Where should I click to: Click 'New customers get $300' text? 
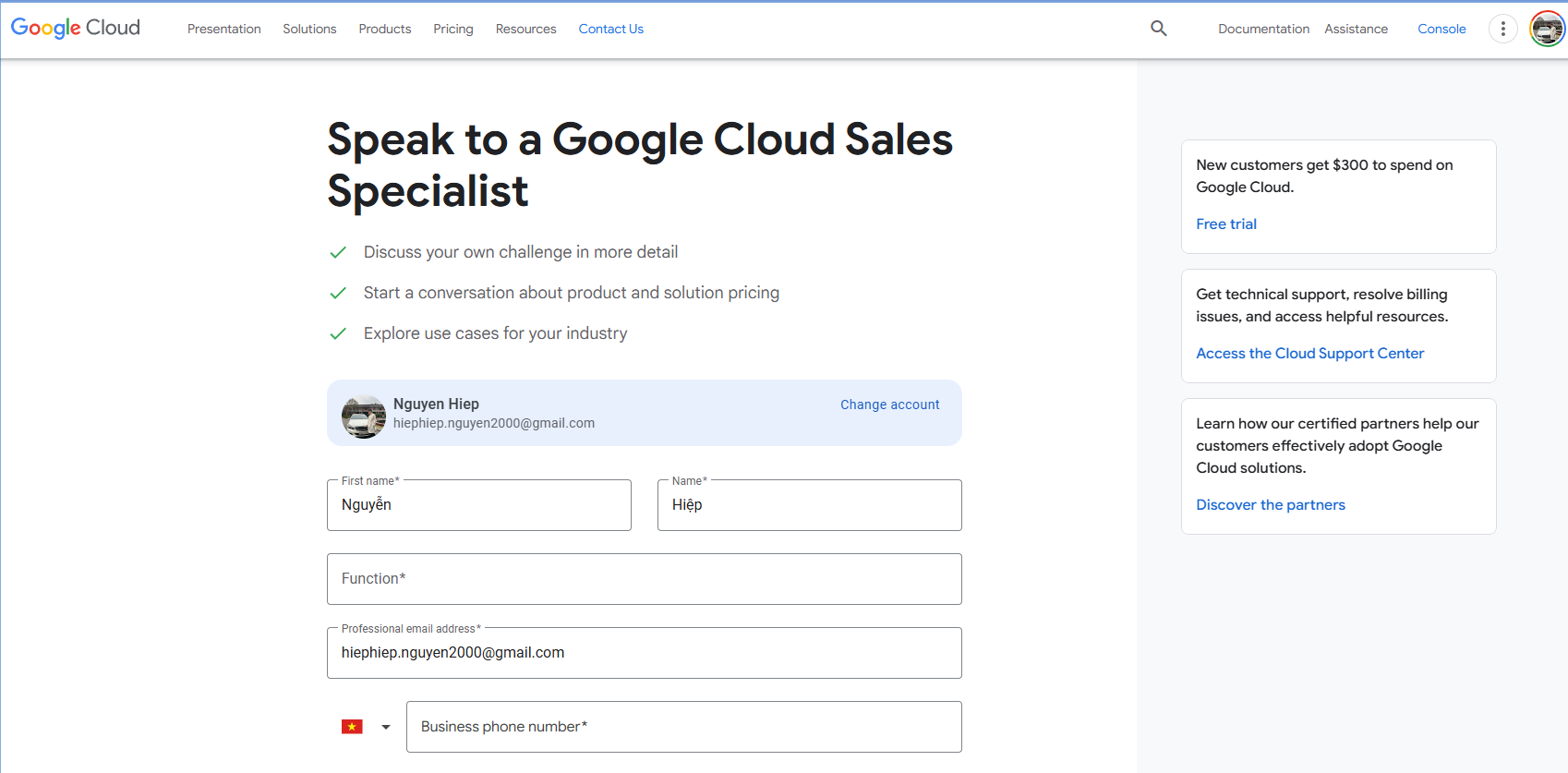pos(1282,164)
